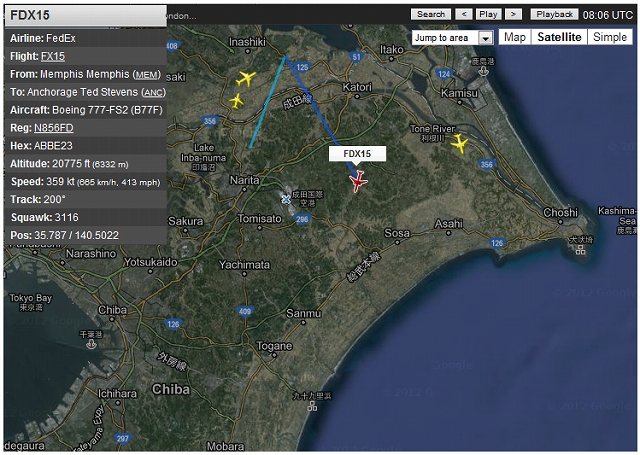Switch to the Map view

[x=515, y=37]
